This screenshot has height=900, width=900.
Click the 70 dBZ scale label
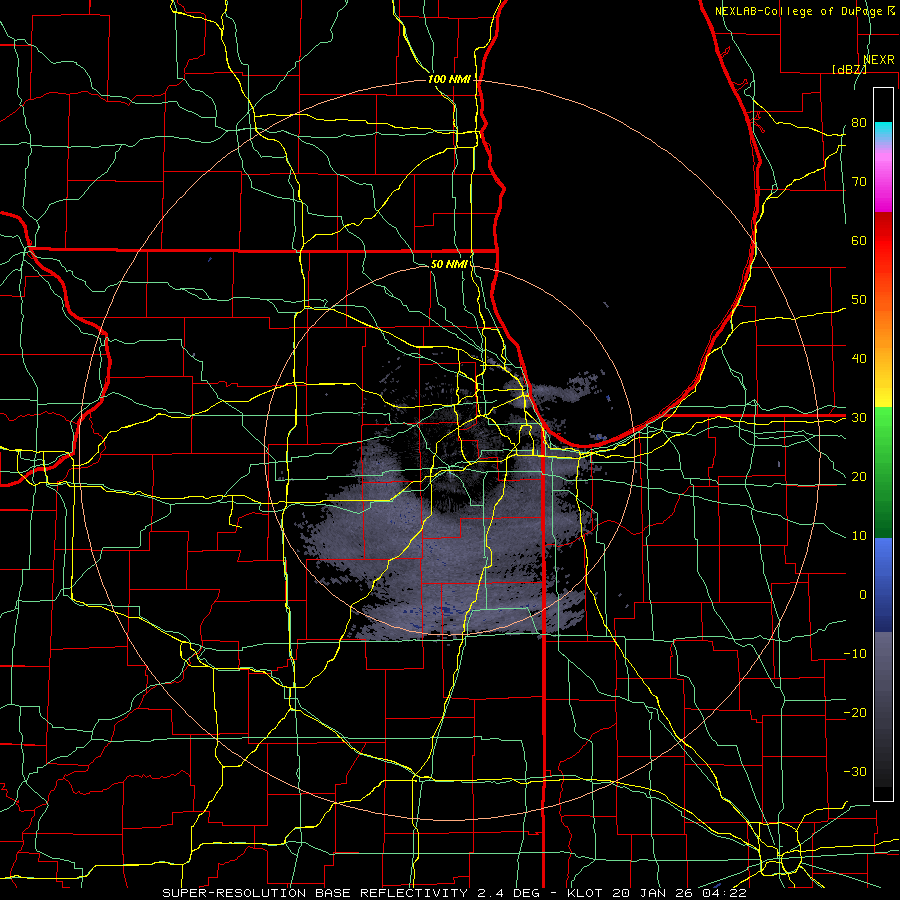859,182
